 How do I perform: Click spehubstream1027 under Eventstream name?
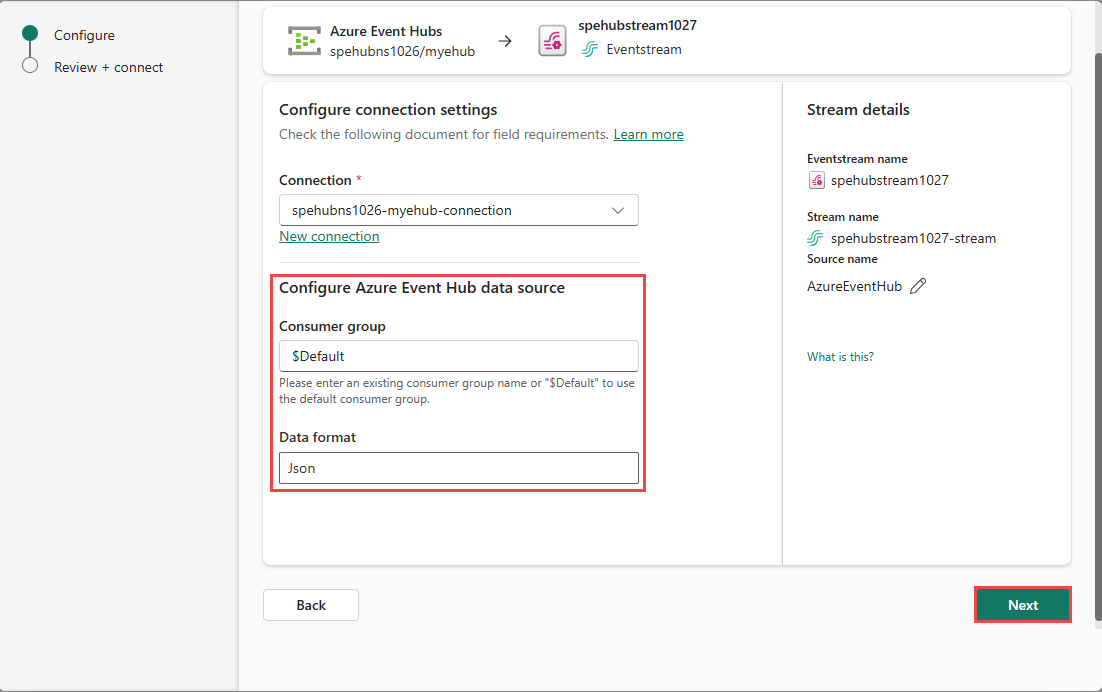(x=889, y=181)
